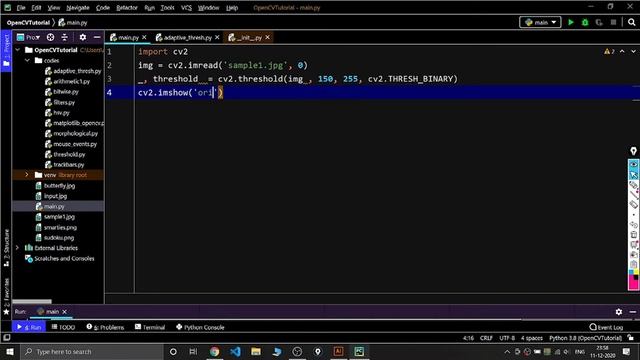
Task: Open Visual Studio Code from taskbar
Action: pyautogui.click(x=235, y=351)
